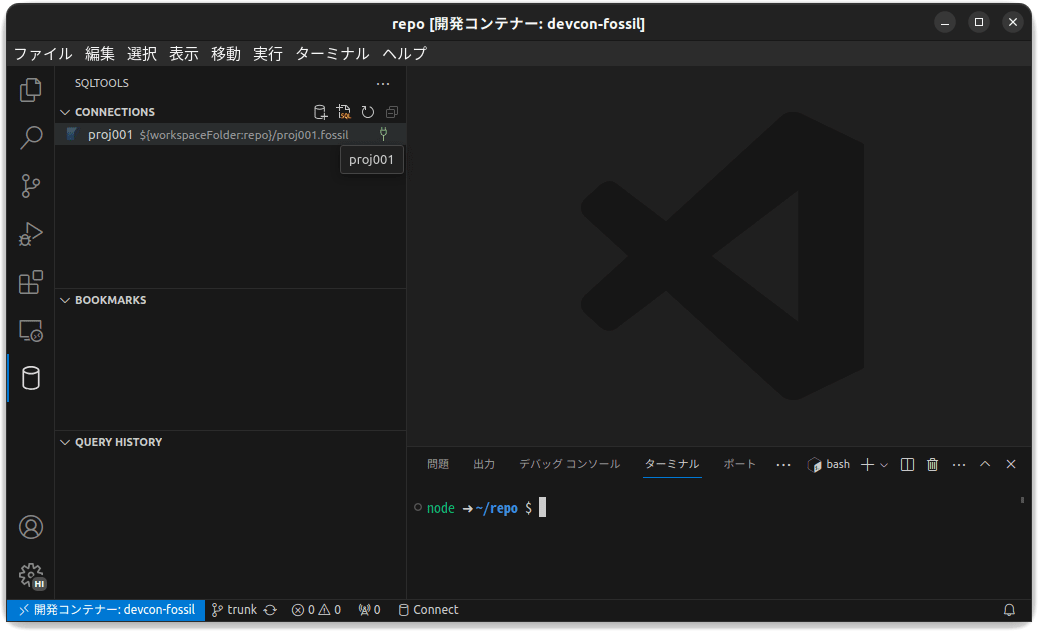The width and height of the screenshot is (1038, 631).
Task: Open the 選択 menu
Action: (x=142, y=54)
